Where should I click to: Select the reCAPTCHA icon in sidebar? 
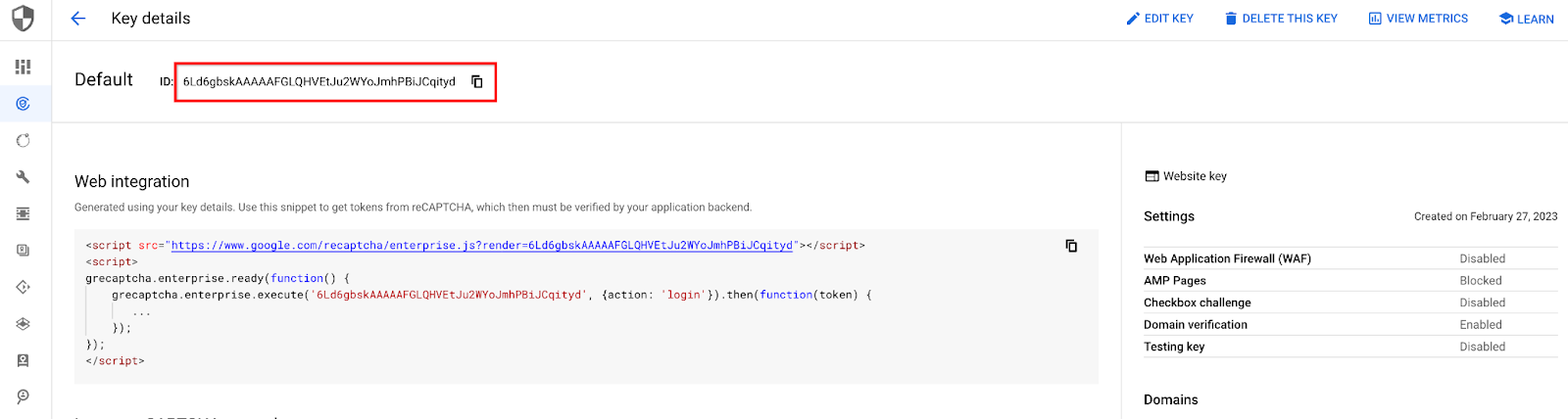tap(23, 104)
